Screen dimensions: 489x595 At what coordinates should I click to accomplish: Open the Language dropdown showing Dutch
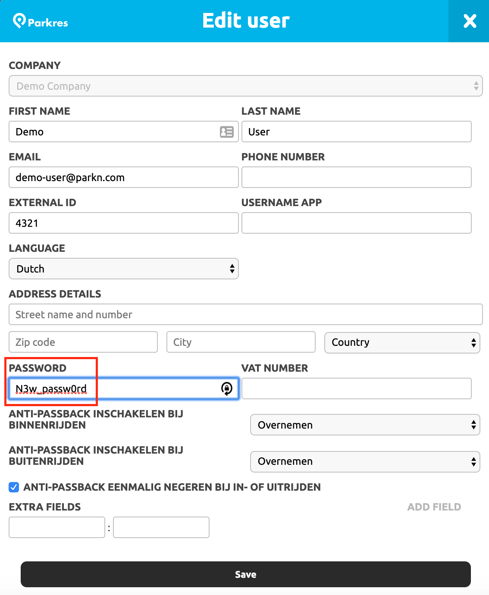click(124, 269)
